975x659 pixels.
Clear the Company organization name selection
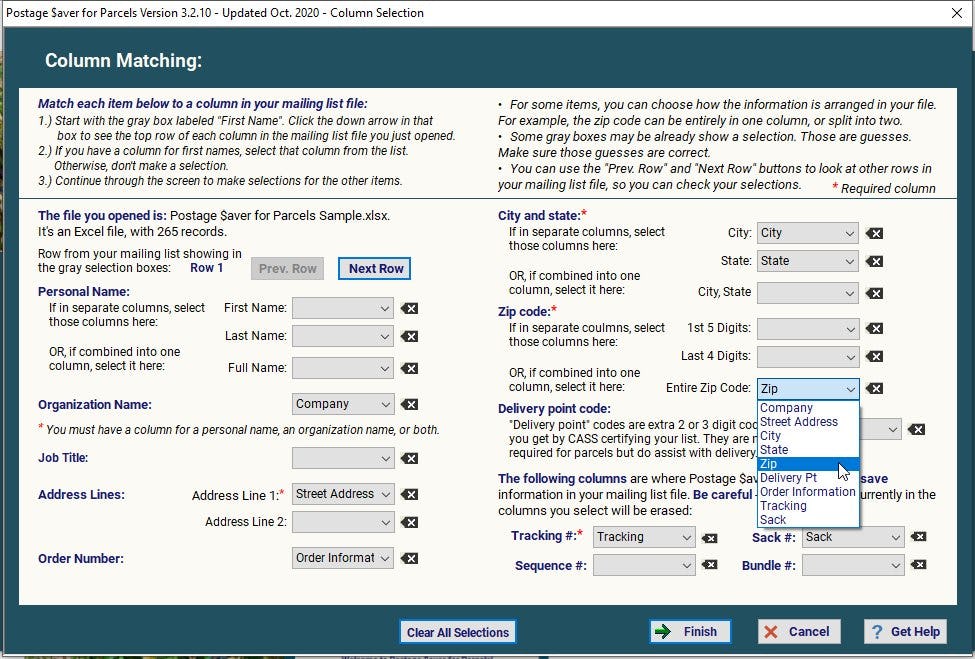point(408,404)
